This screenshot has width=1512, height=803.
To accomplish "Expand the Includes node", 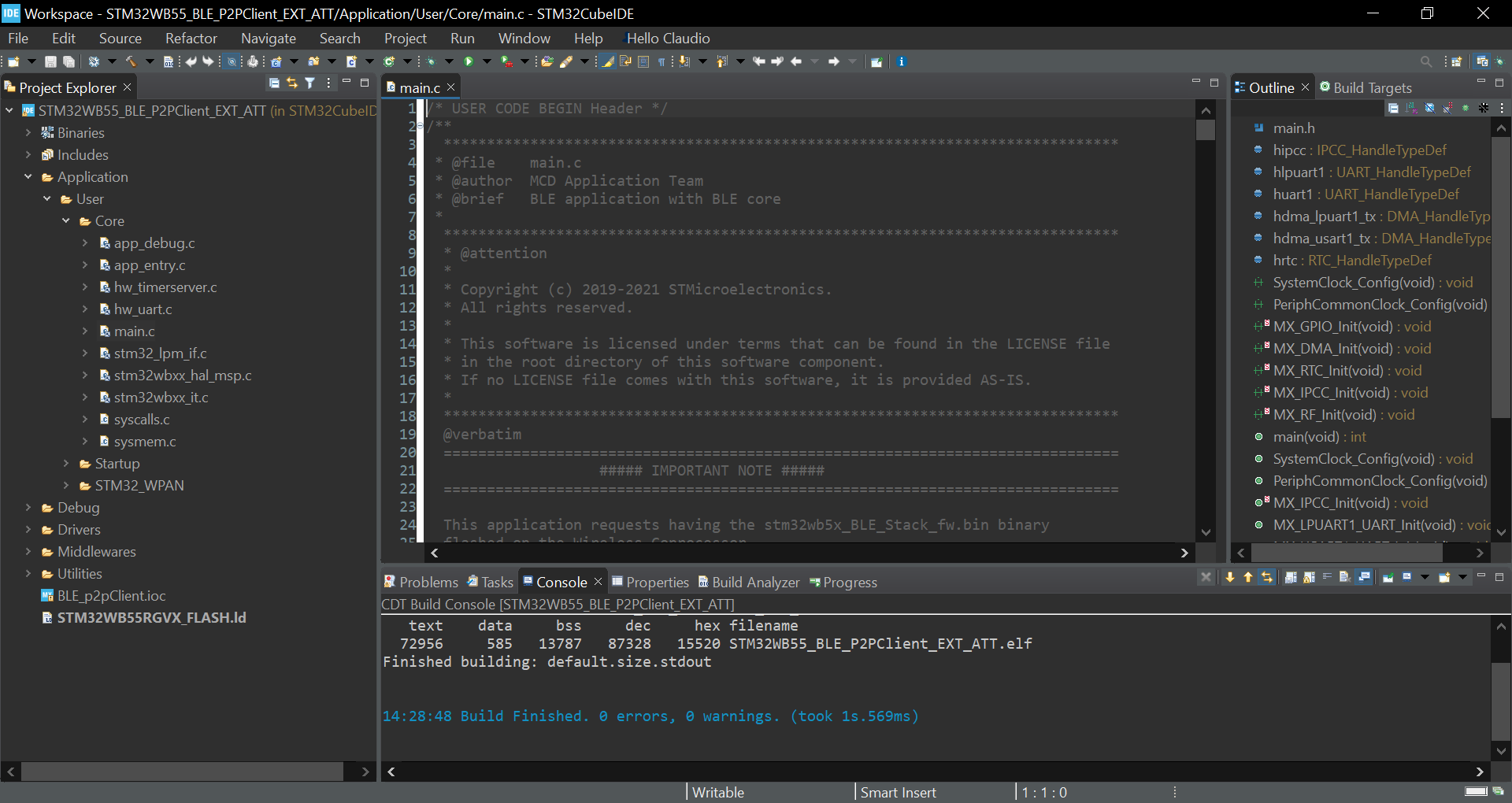I will (28, 154).
